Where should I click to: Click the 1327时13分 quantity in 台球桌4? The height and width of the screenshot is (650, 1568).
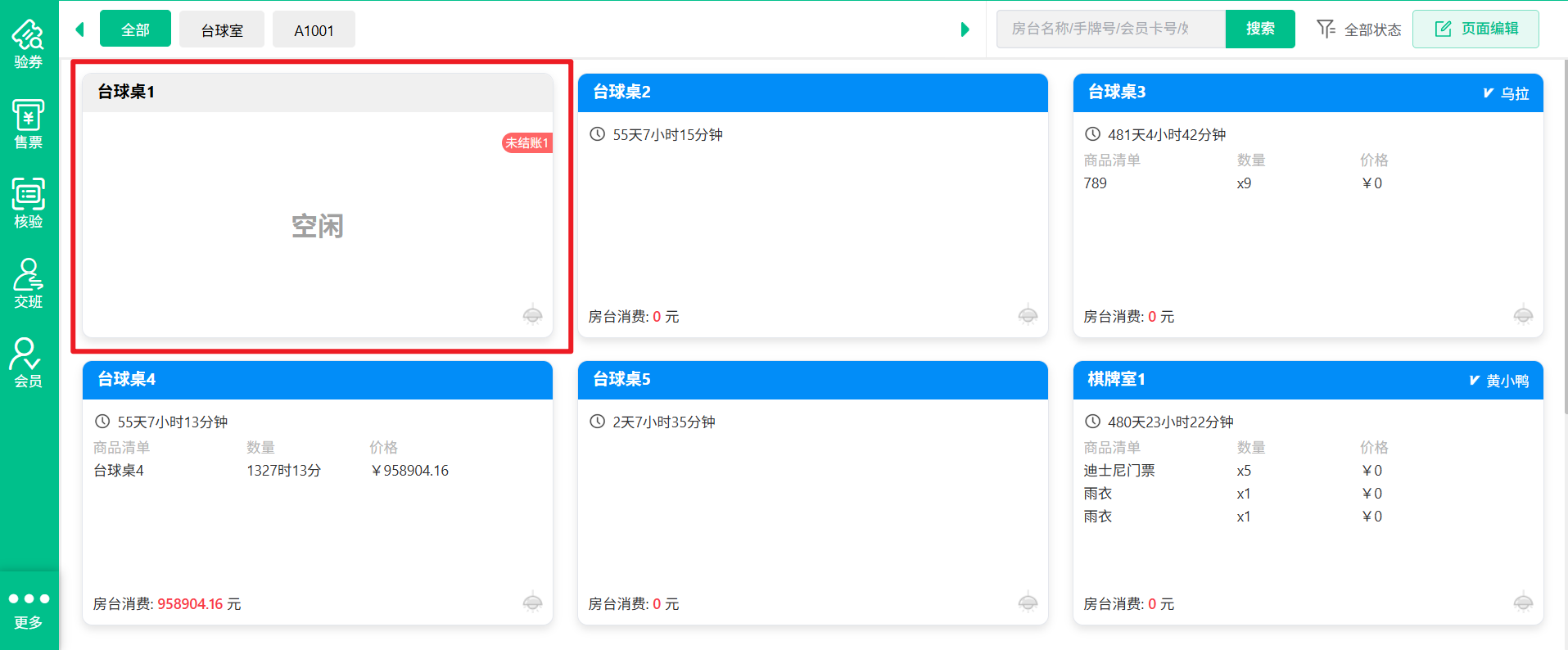pyautogui.click(x=284, y=471)
